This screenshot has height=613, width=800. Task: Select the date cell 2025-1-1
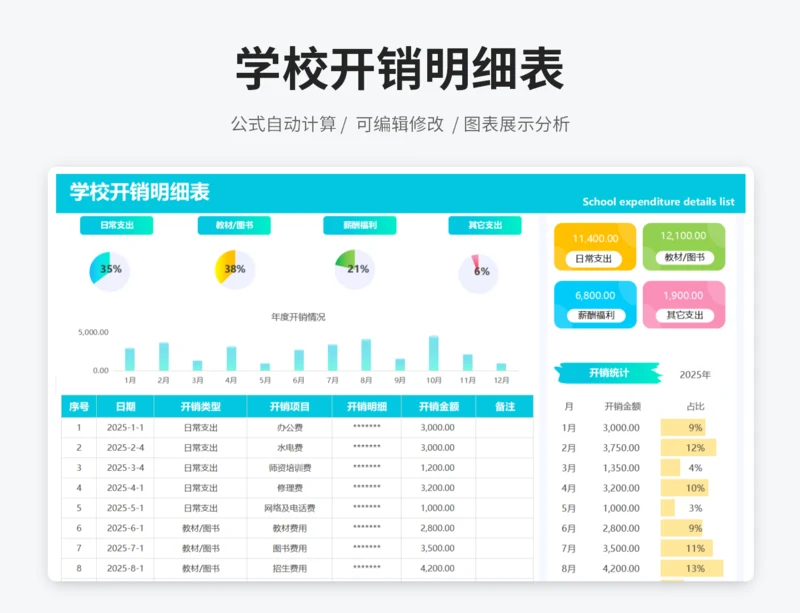[x=126, y=428]
